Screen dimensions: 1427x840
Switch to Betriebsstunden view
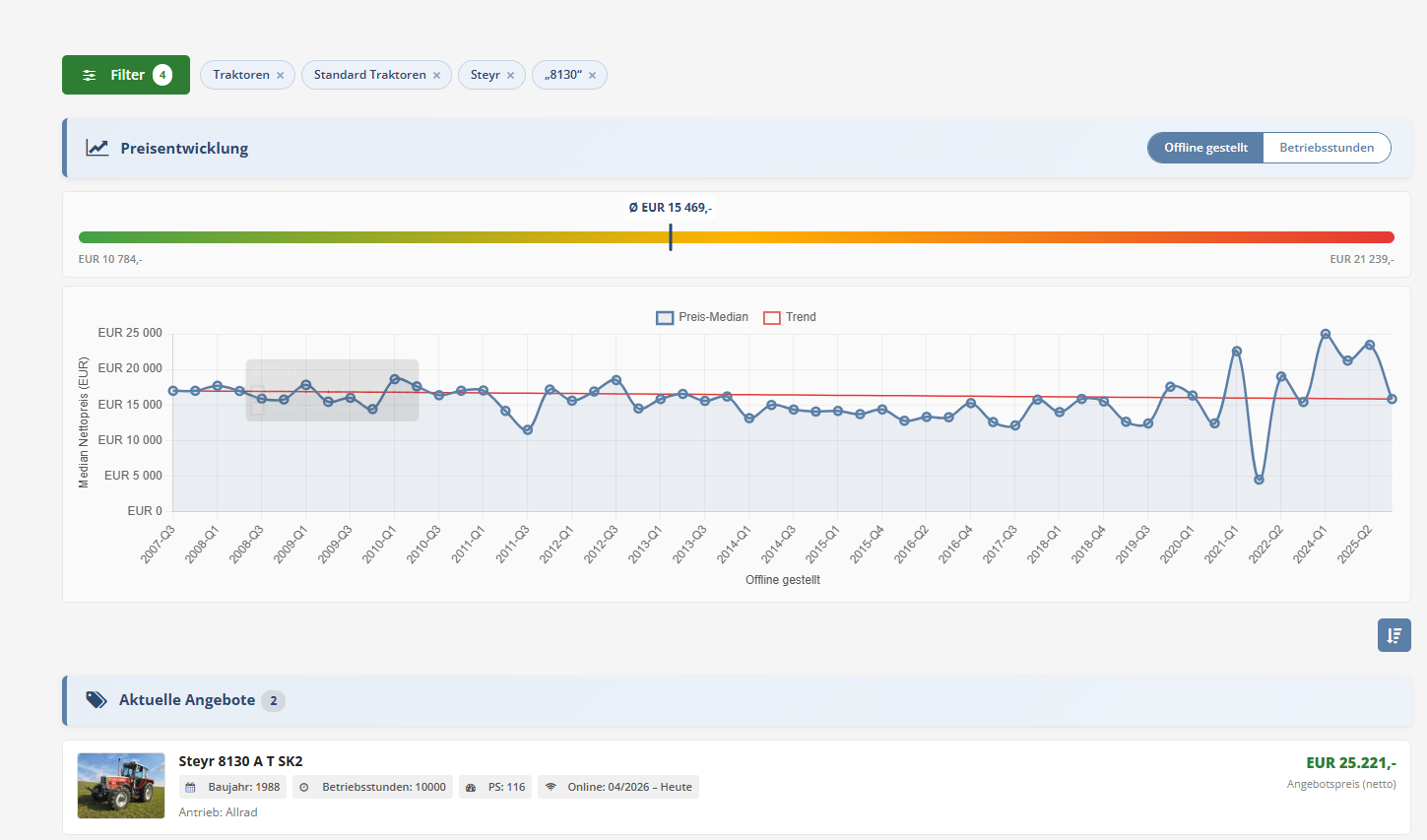(1327, 148)
